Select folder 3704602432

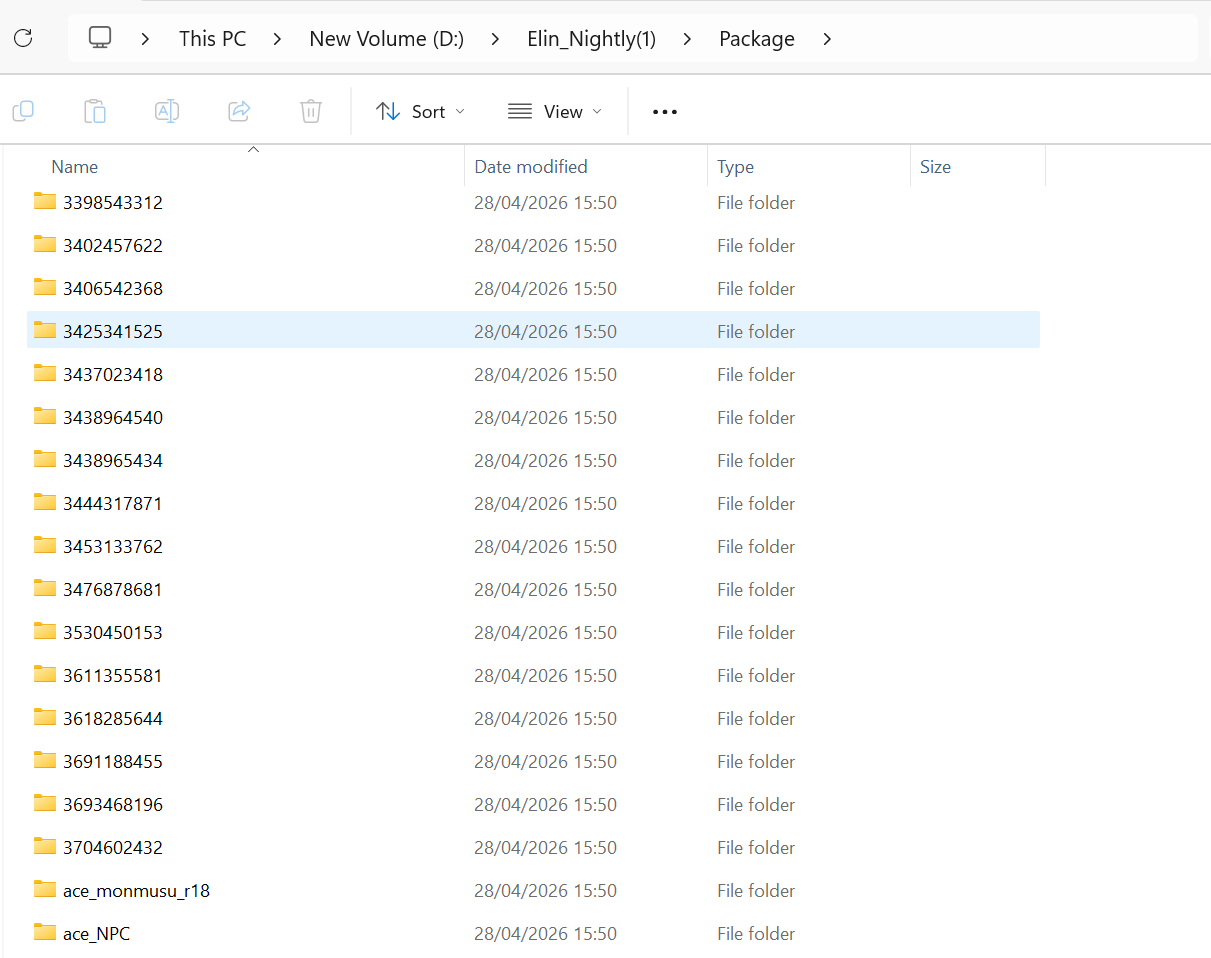pos(533,847)
